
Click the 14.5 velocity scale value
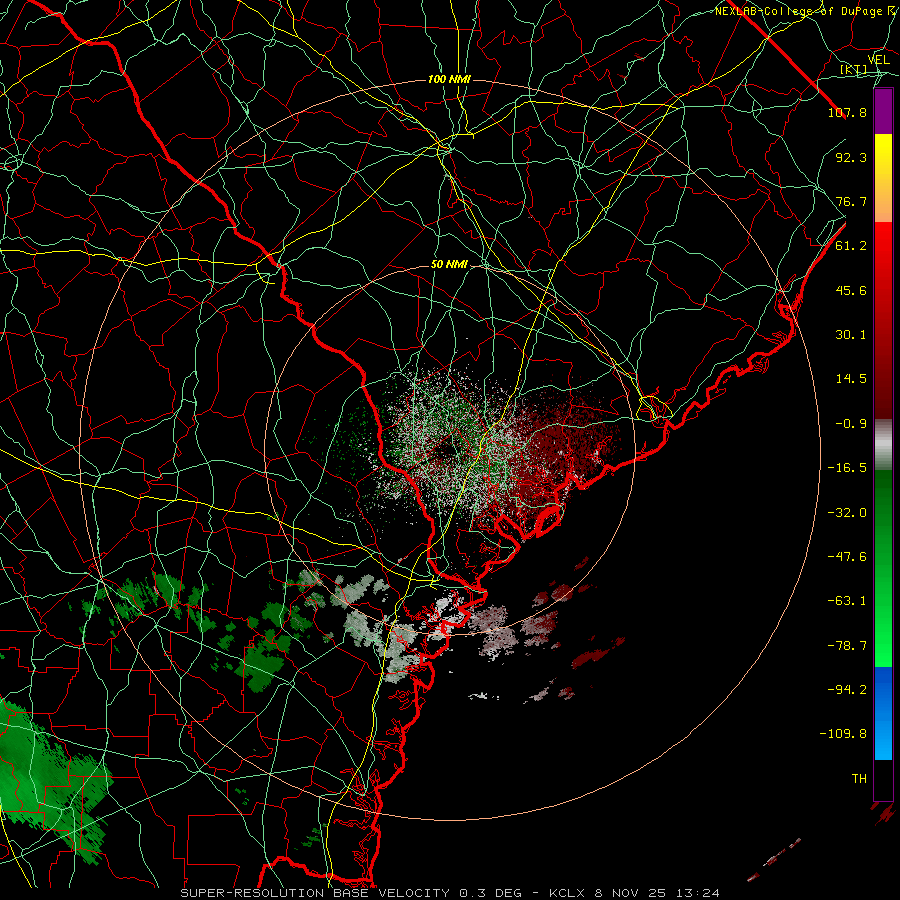851,379
